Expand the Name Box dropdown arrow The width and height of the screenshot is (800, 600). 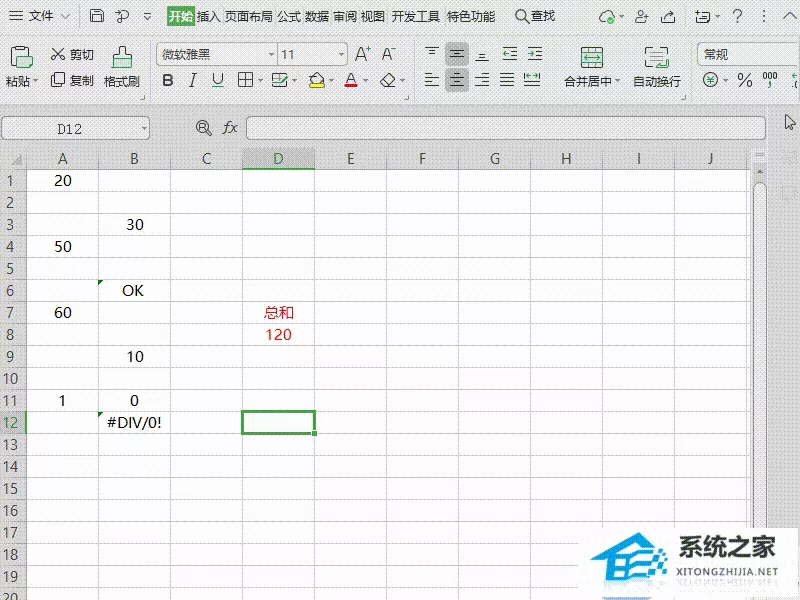pyautogui.click(x=144, y=129)
